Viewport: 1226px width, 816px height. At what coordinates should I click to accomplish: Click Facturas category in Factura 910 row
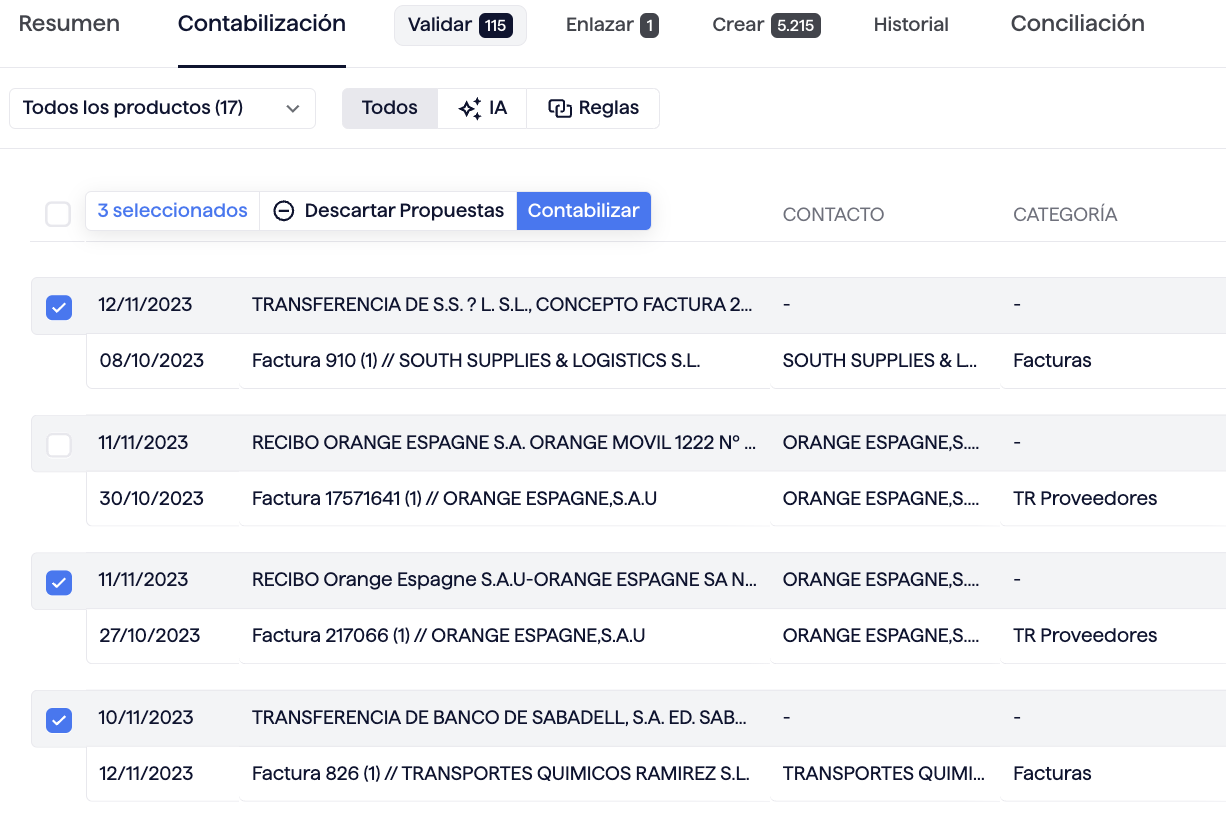click(1052, 361)
